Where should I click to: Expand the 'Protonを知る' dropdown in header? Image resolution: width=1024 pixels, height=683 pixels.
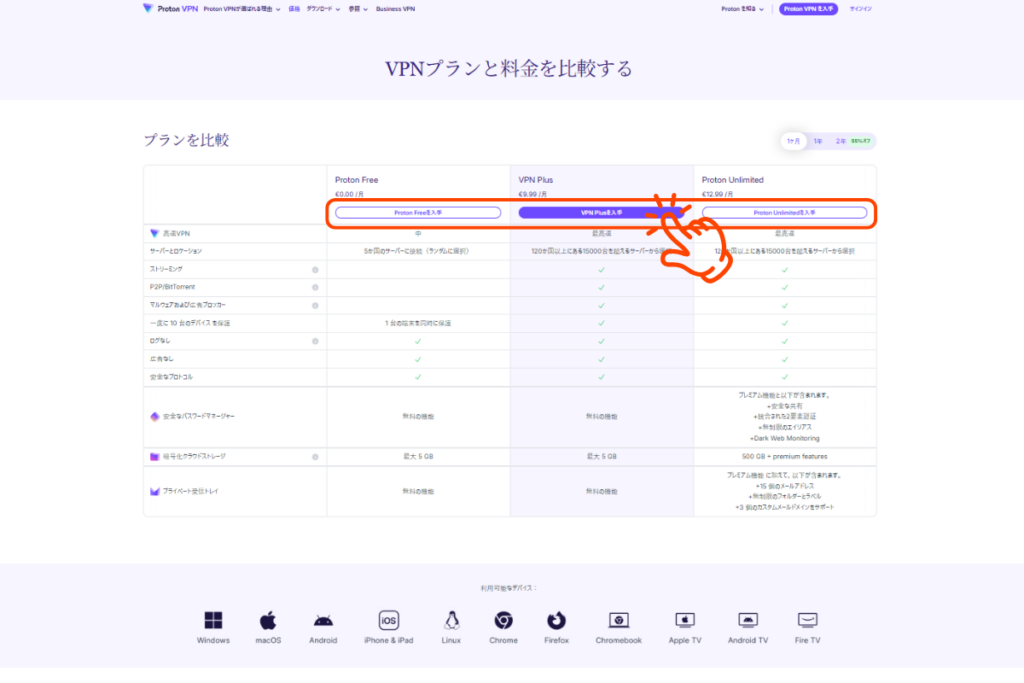coord(742,9)
